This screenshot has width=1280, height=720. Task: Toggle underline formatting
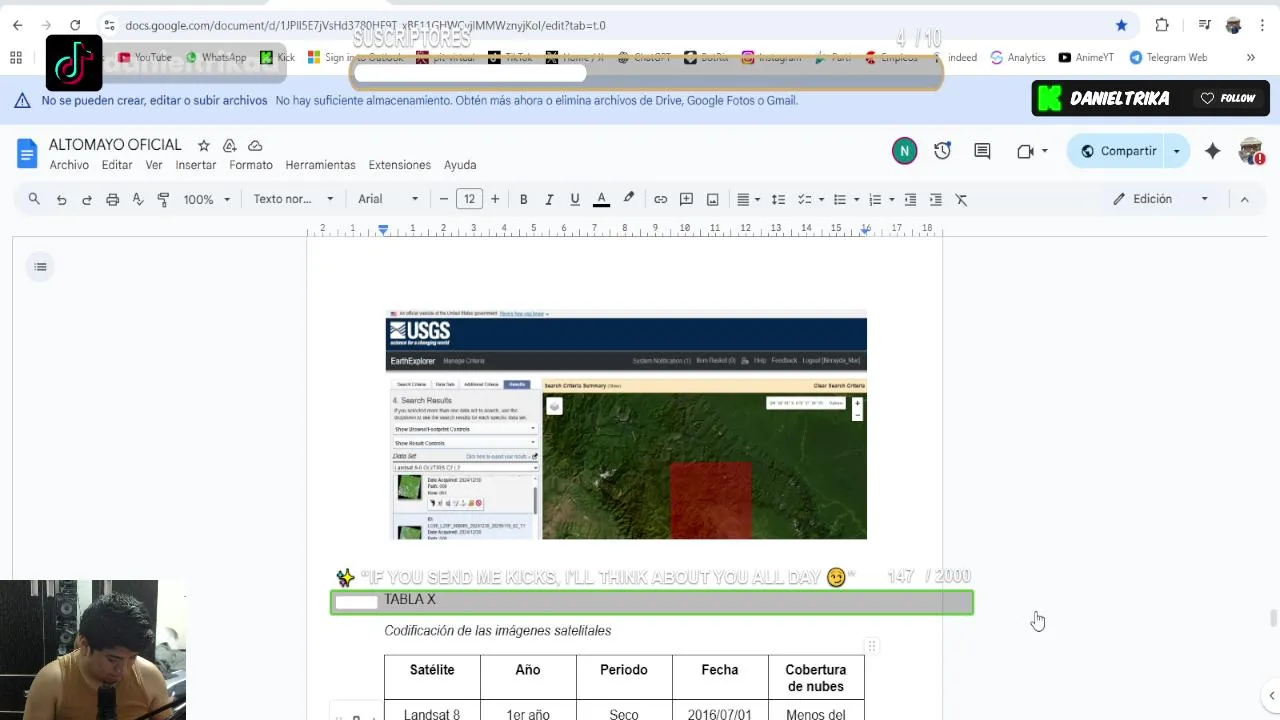575,199
